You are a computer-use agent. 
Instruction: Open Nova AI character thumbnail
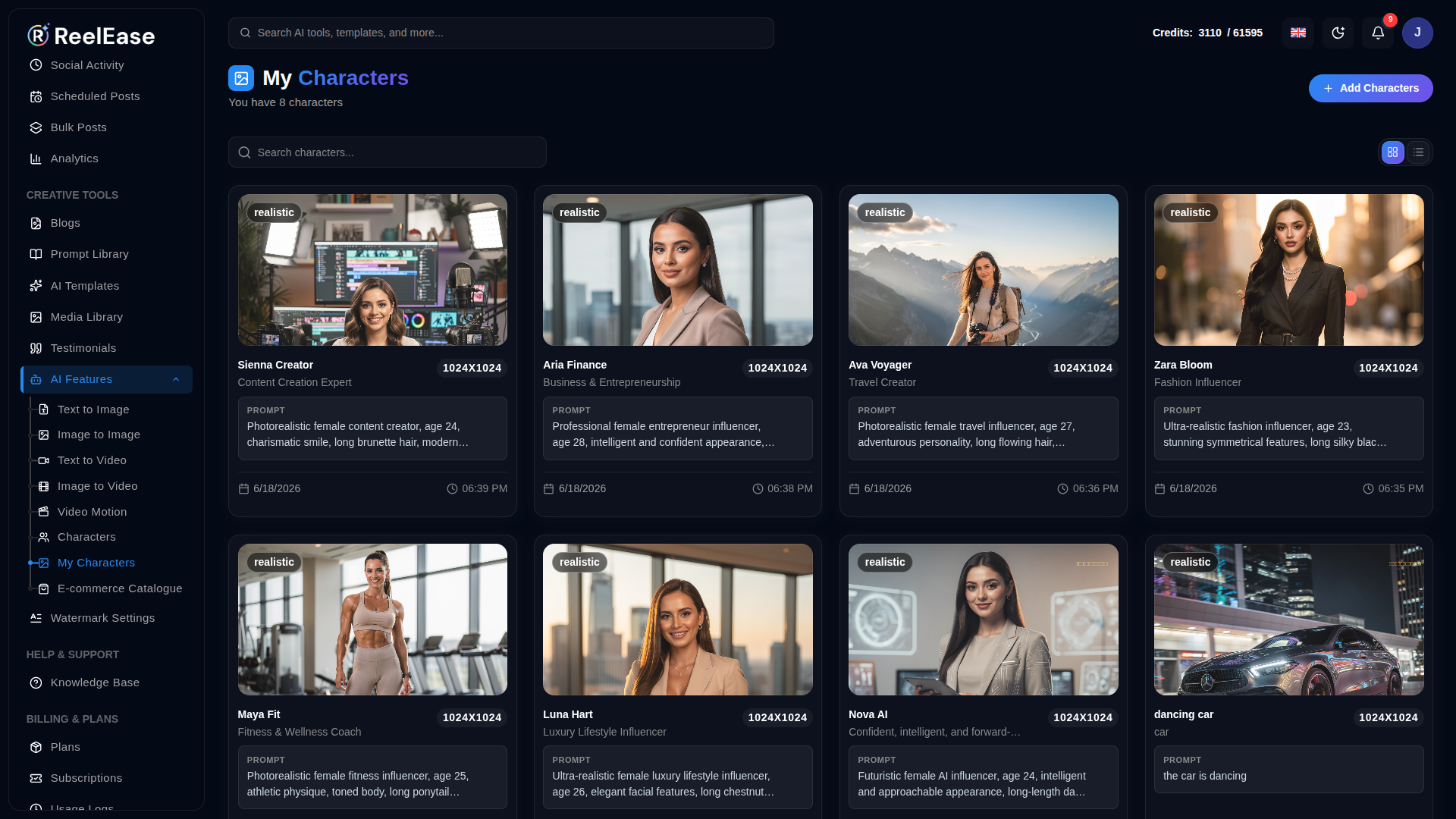[984, 620]
